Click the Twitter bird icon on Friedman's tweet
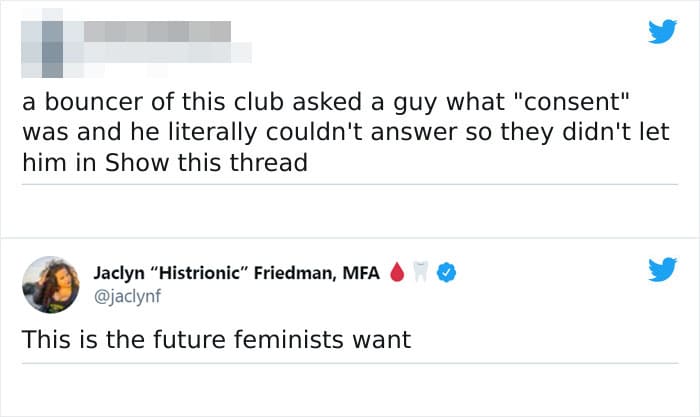Image resolution: width=700 pixels, height=417 pixels. [x=661, y=270]
